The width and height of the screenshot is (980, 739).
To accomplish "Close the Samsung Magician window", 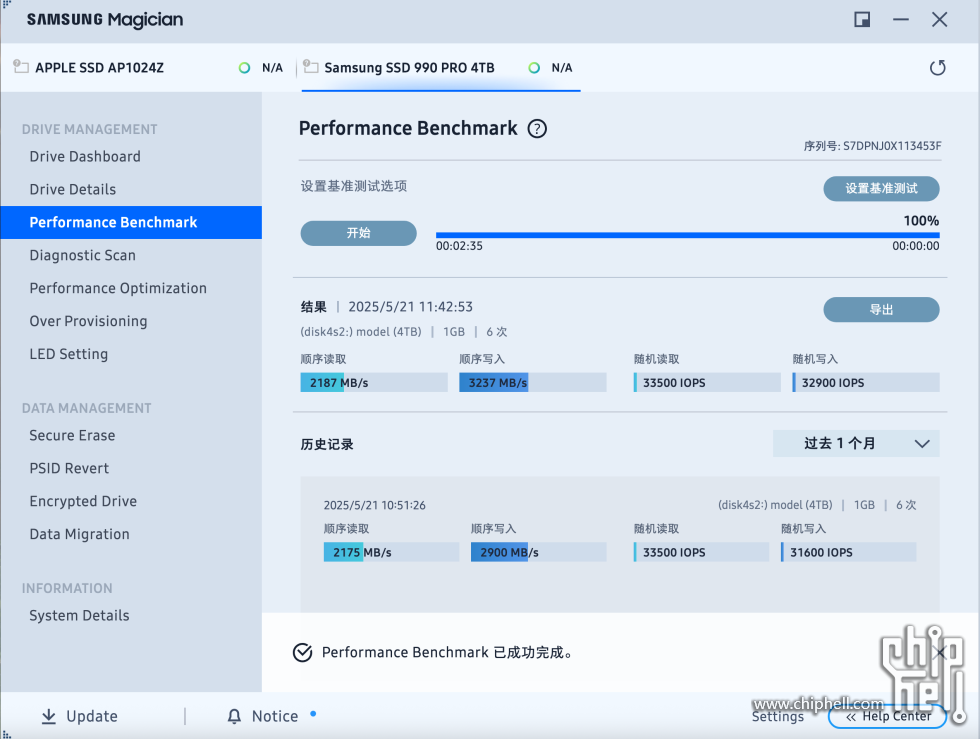I will 939,19.
